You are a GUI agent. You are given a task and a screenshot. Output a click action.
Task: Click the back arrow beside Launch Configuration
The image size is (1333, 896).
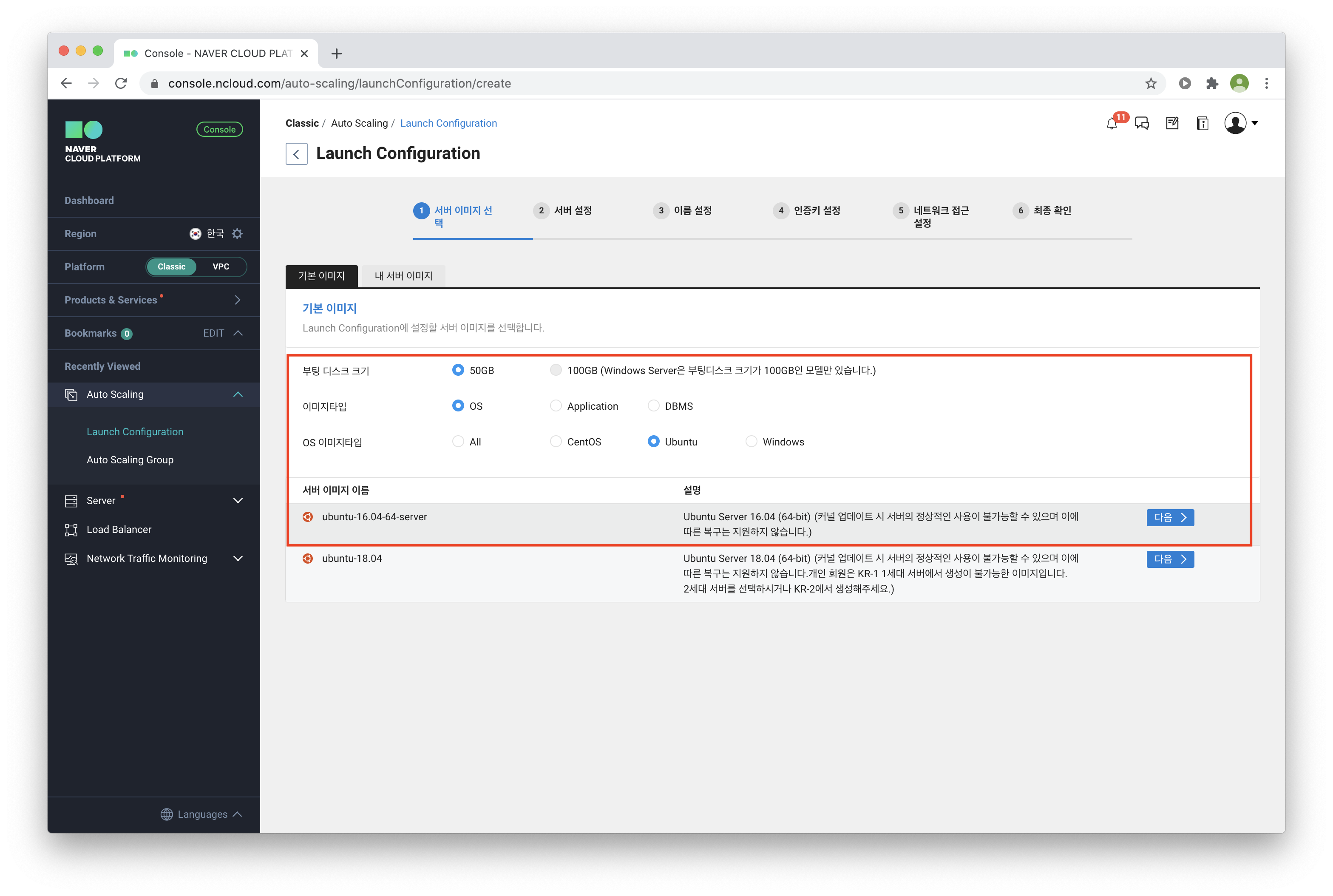click(296, 154)
